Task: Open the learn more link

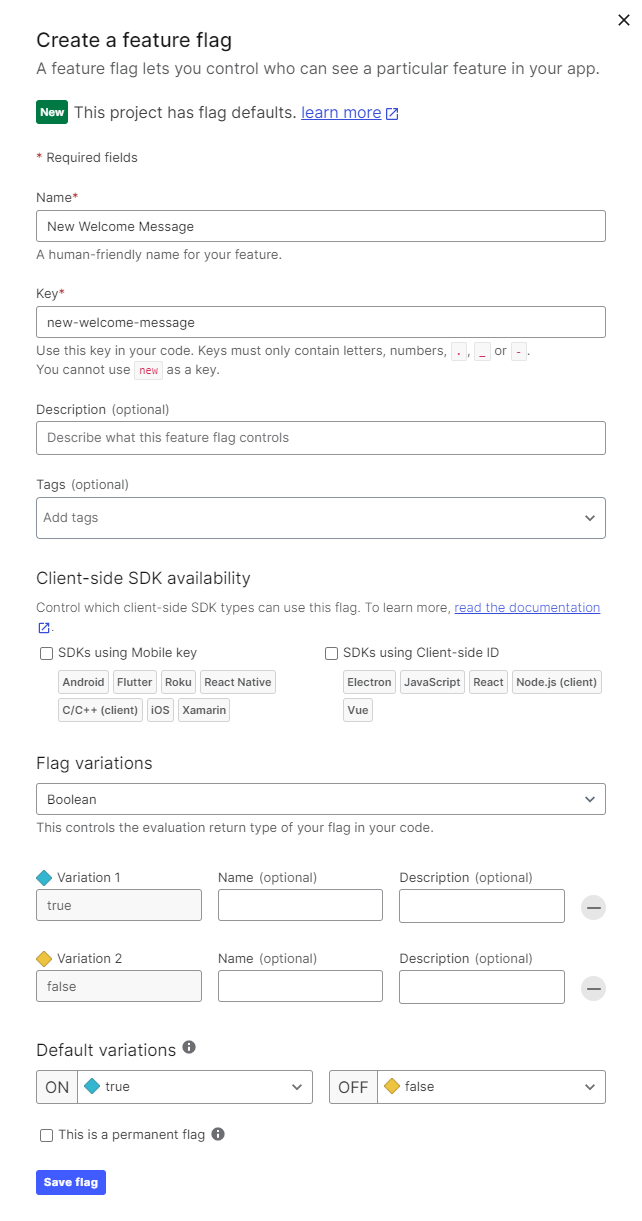Action: coord(341,112)
